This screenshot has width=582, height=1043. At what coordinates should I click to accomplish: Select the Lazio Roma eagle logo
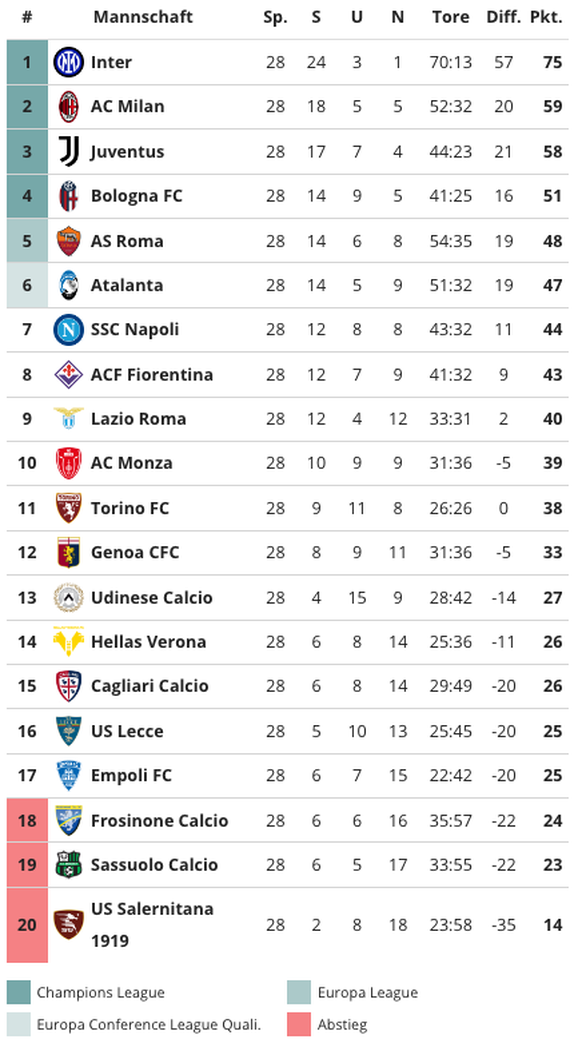(69, 419)
